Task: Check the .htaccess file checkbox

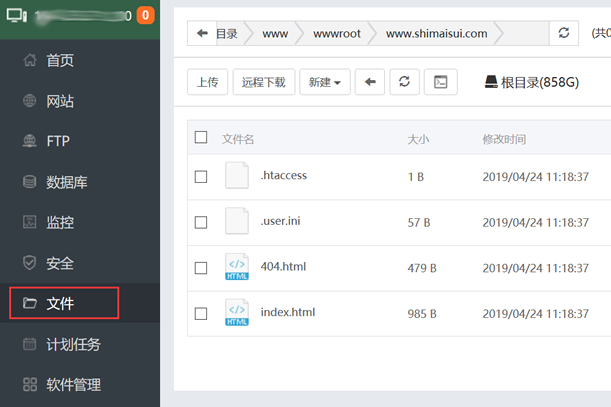Action: click(x=201, y=177)
